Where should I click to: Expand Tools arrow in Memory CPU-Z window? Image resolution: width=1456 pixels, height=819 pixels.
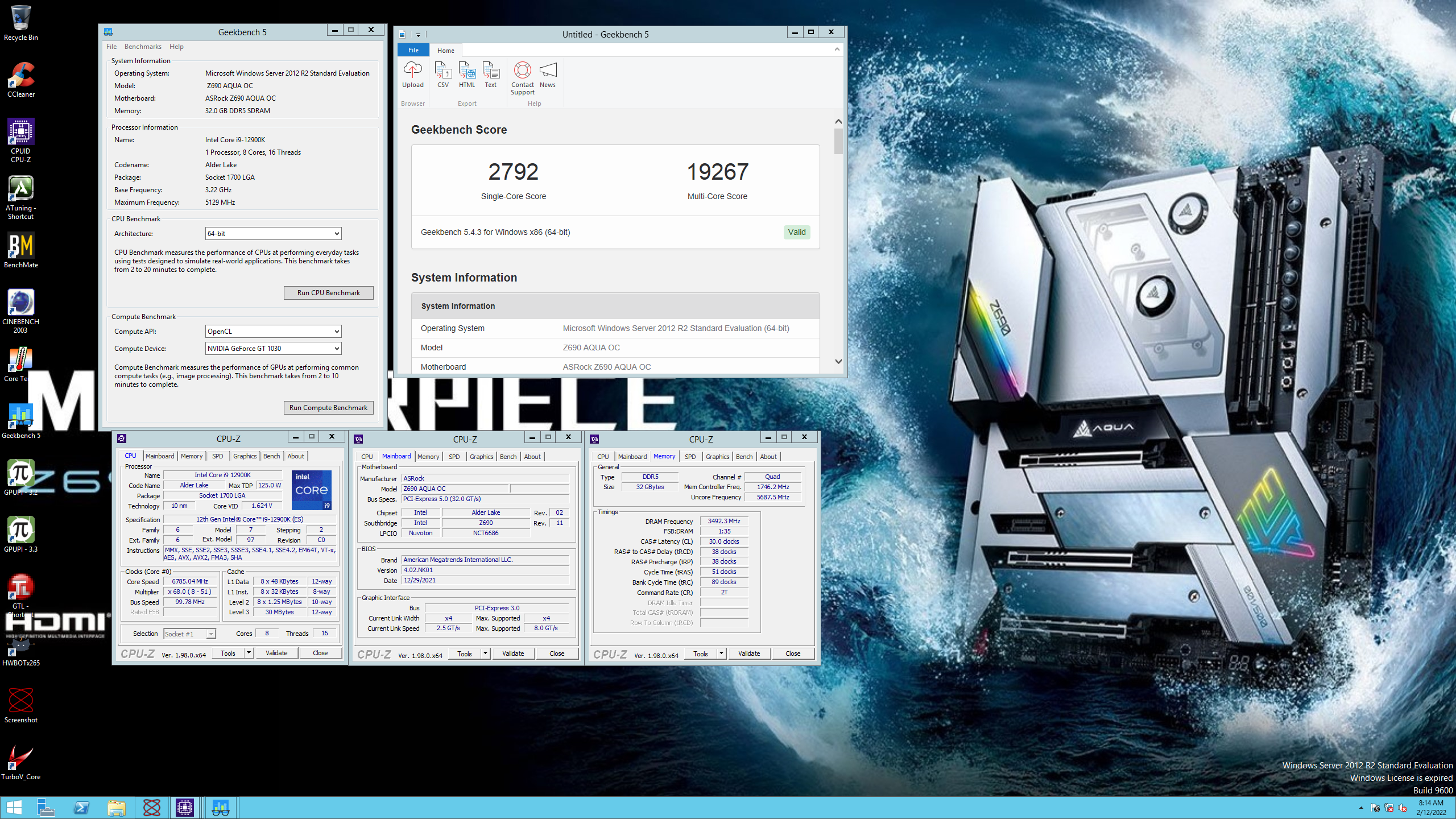721,653
